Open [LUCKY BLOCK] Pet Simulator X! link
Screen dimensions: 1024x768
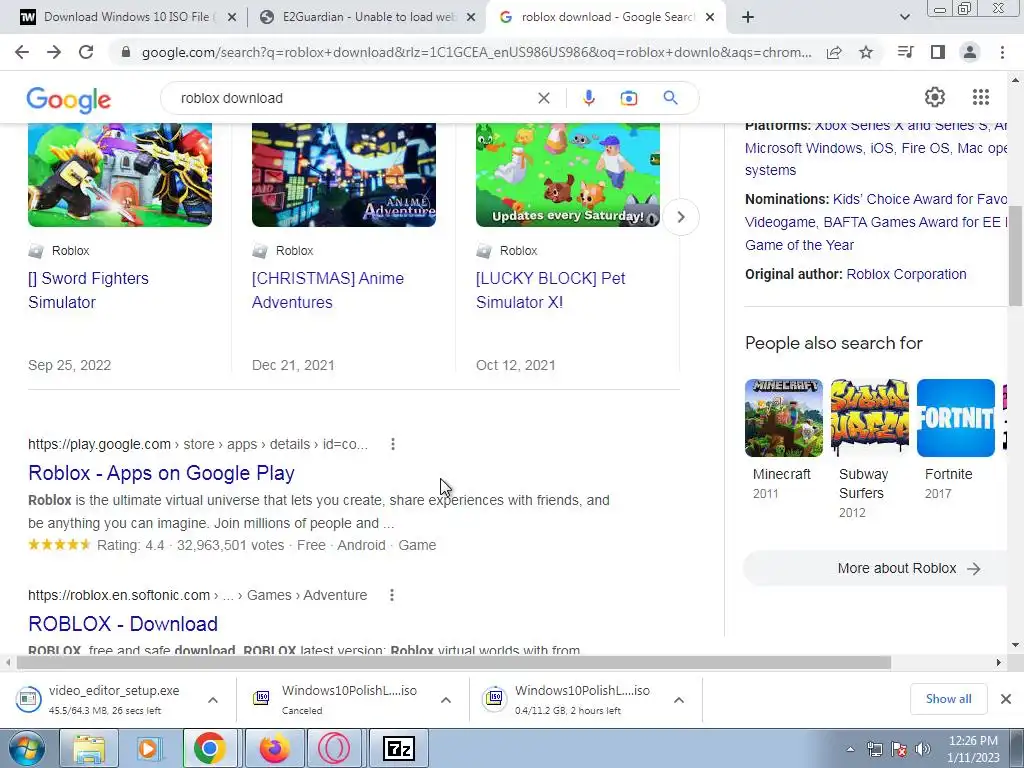(x=551, y=290)
